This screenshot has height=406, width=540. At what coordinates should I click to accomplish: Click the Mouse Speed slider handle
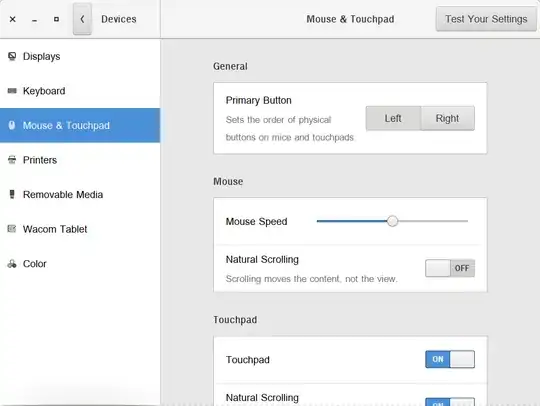point(392,221)
